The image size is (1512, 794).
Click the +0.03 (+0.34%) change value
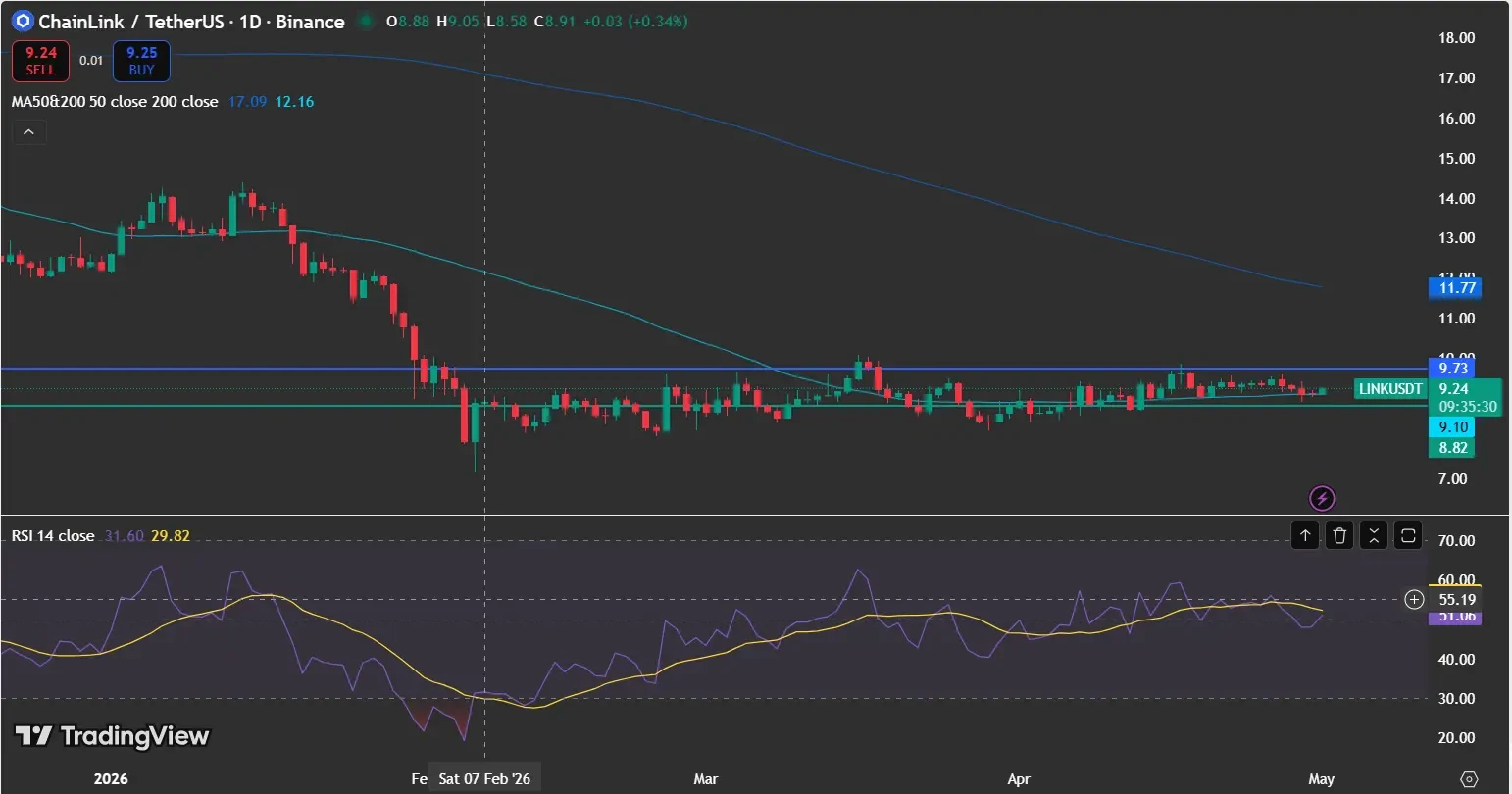coord(634,21)
